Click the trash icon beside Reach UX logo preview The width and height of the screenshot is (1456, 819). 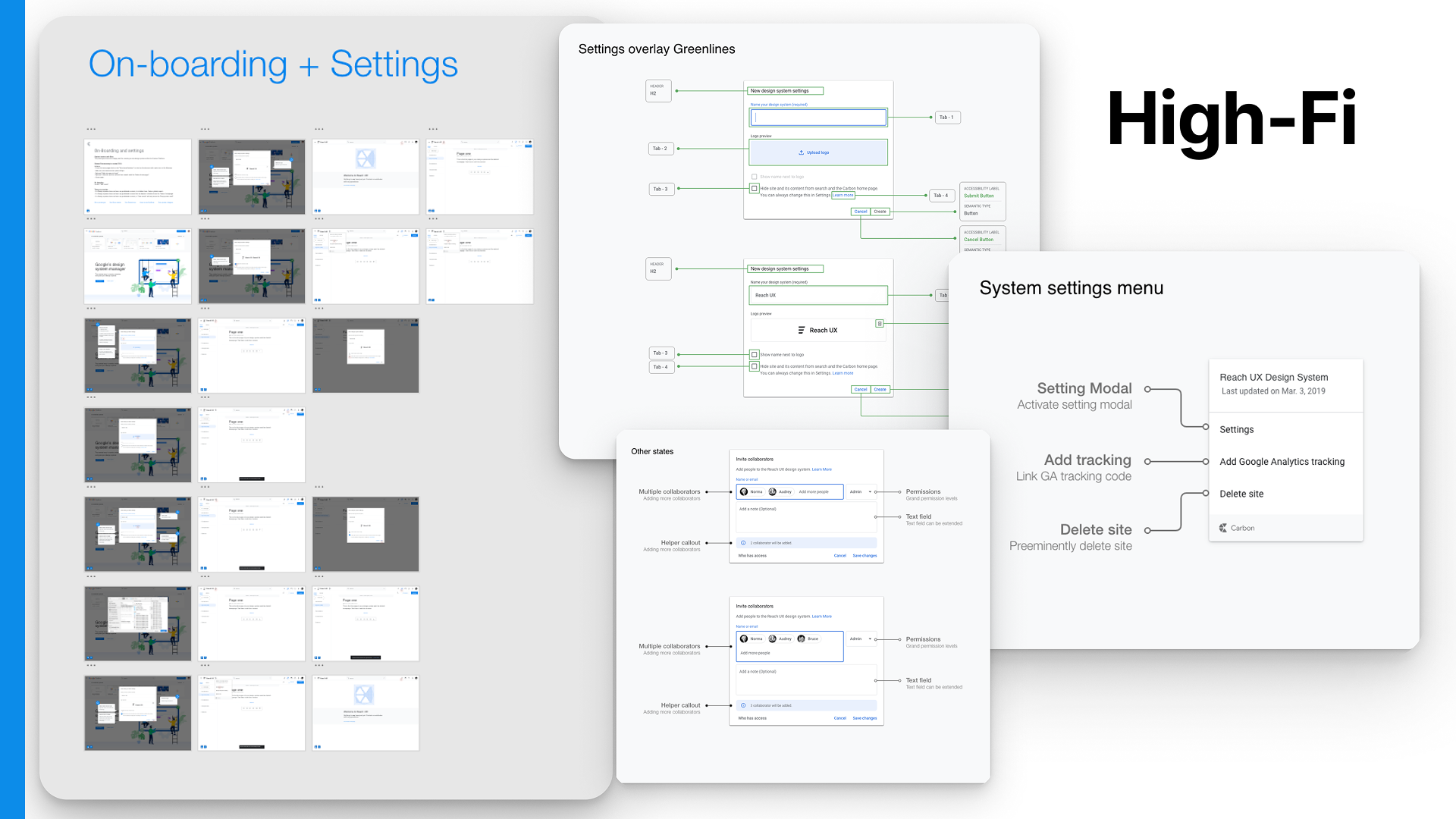pyautogui.click(x=880, y=324)
